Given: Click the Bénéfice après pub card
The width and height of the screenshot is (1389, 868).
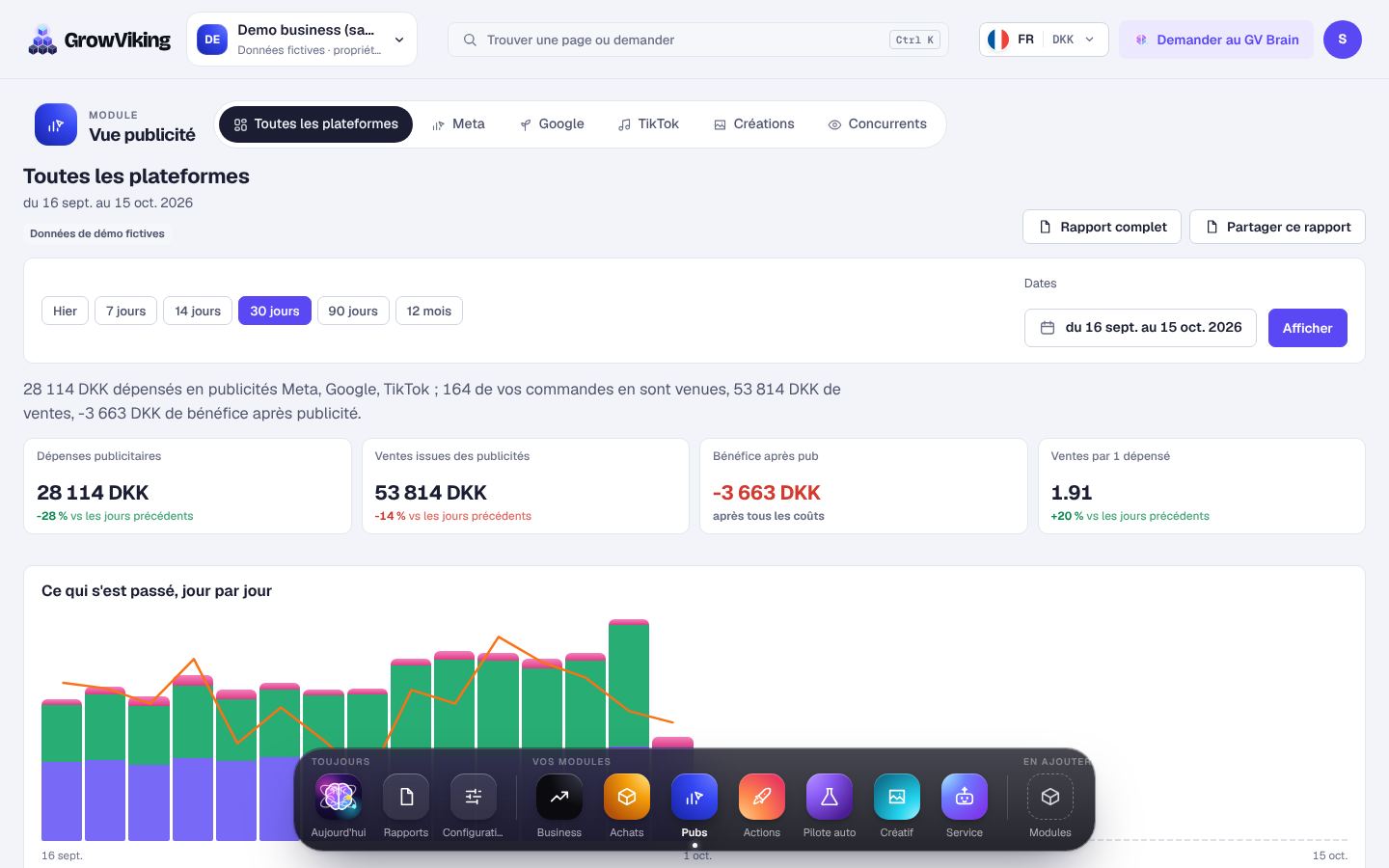Looking at the screenshot, I should tap(863, 486).
